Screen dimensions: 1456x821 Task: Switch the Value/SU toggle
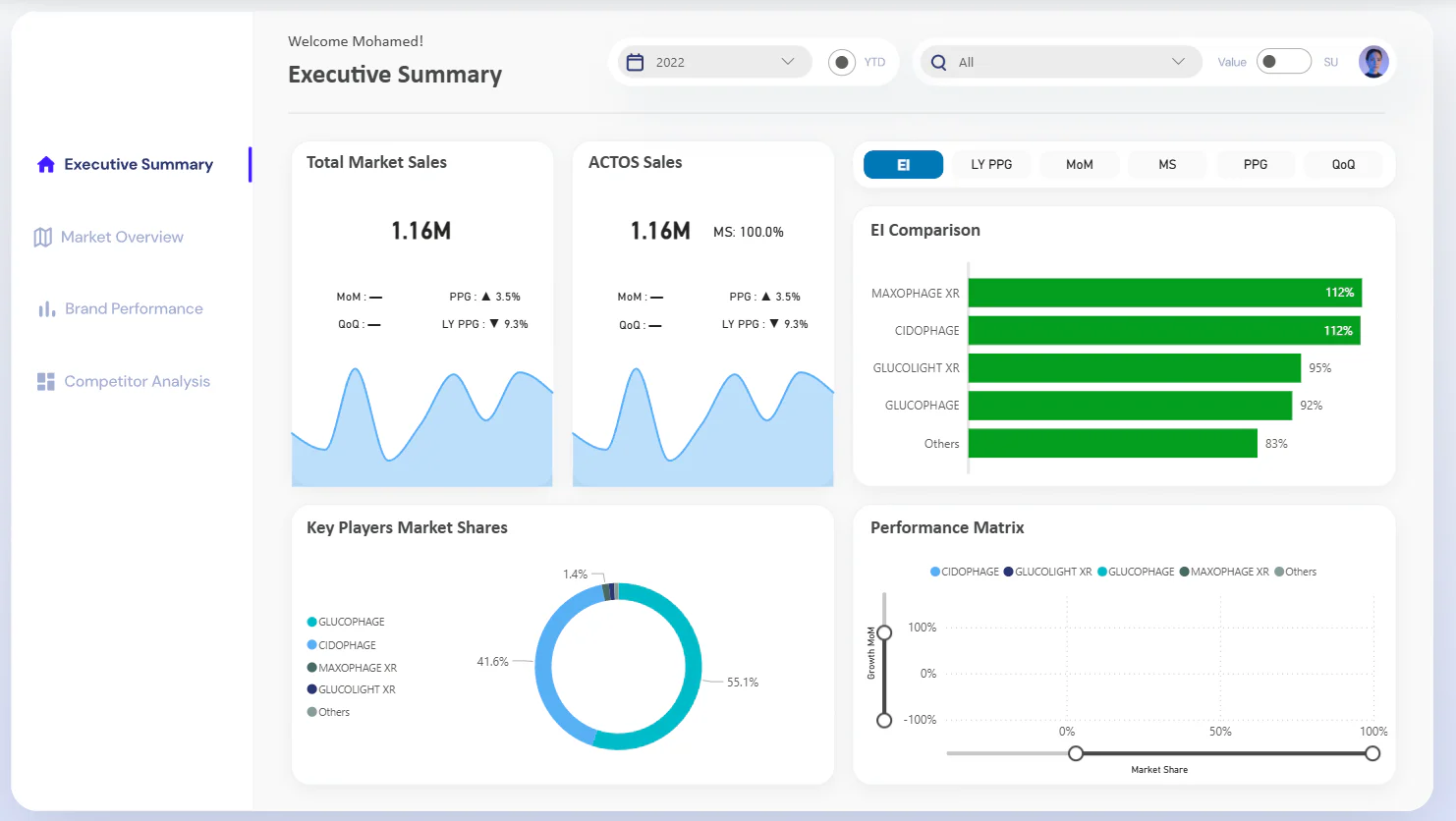(x=1284, y=62)
